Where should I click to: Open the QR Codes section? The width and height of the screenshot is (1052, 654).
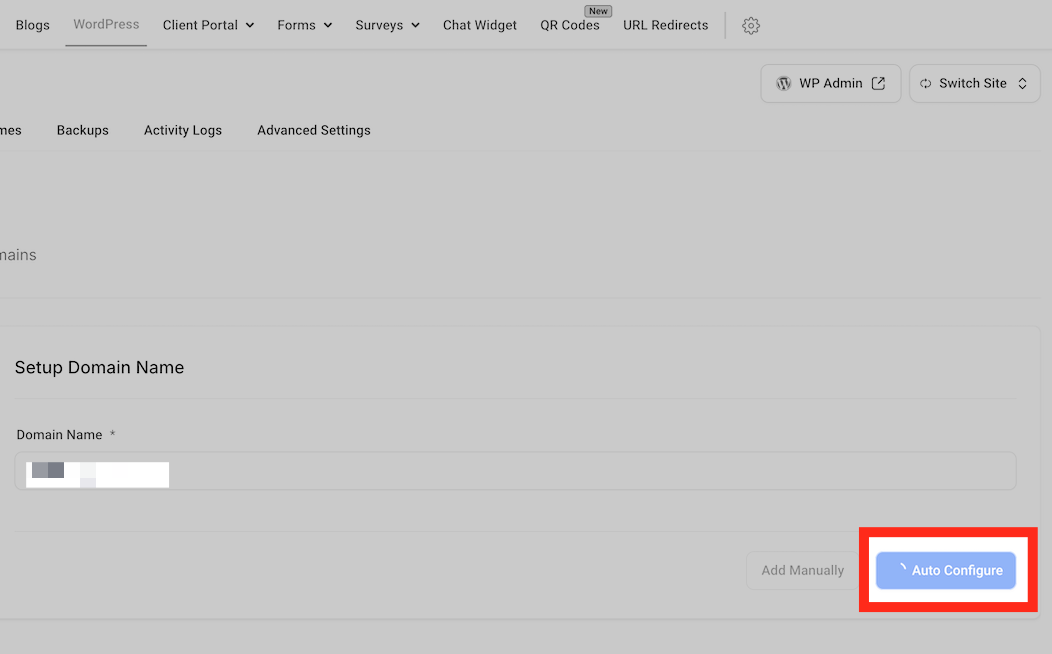tap(570, 25)
